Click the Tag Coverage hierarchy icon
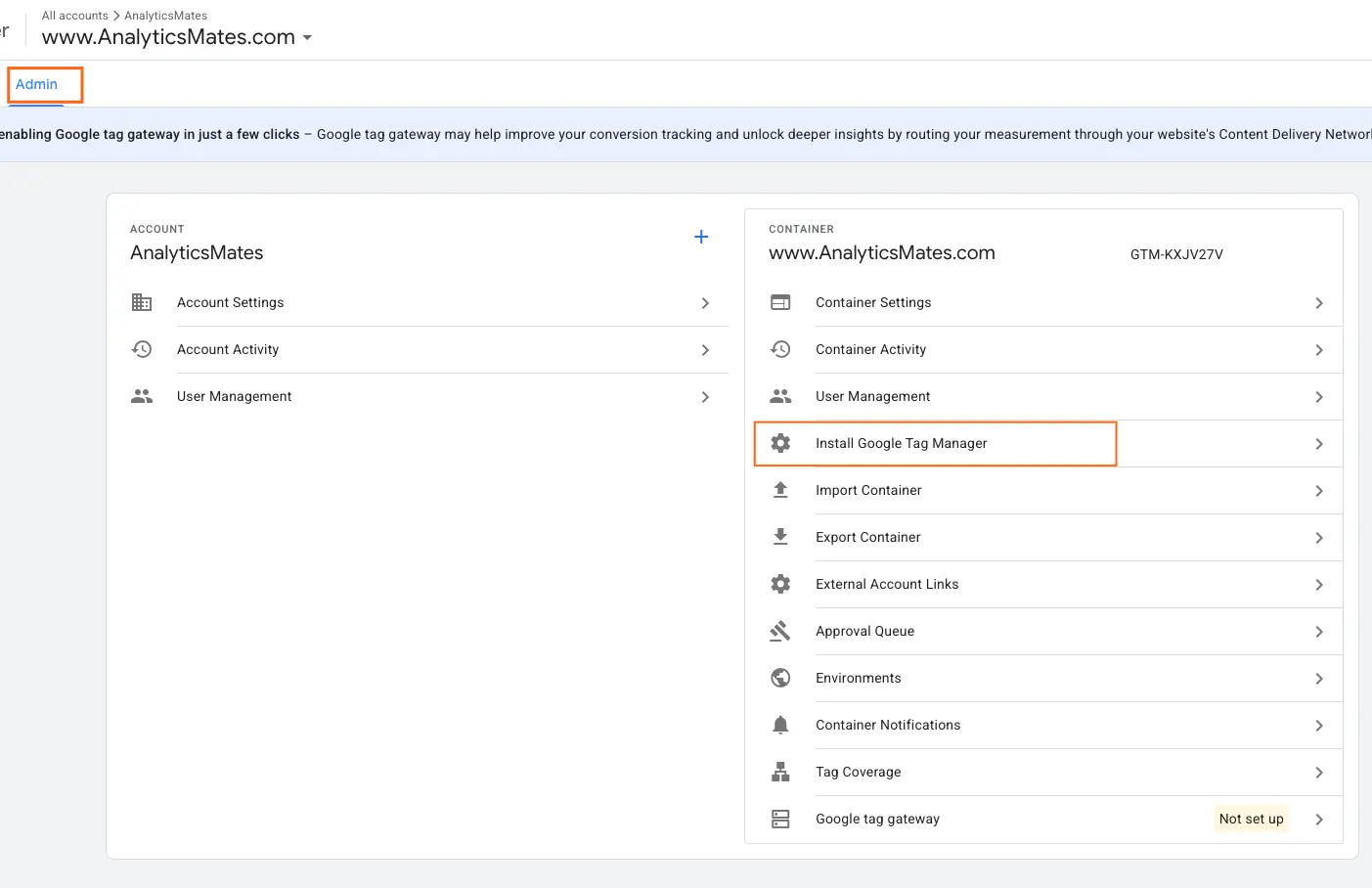The width and height of the screenshot is (1372, 888). click(780, 772)
